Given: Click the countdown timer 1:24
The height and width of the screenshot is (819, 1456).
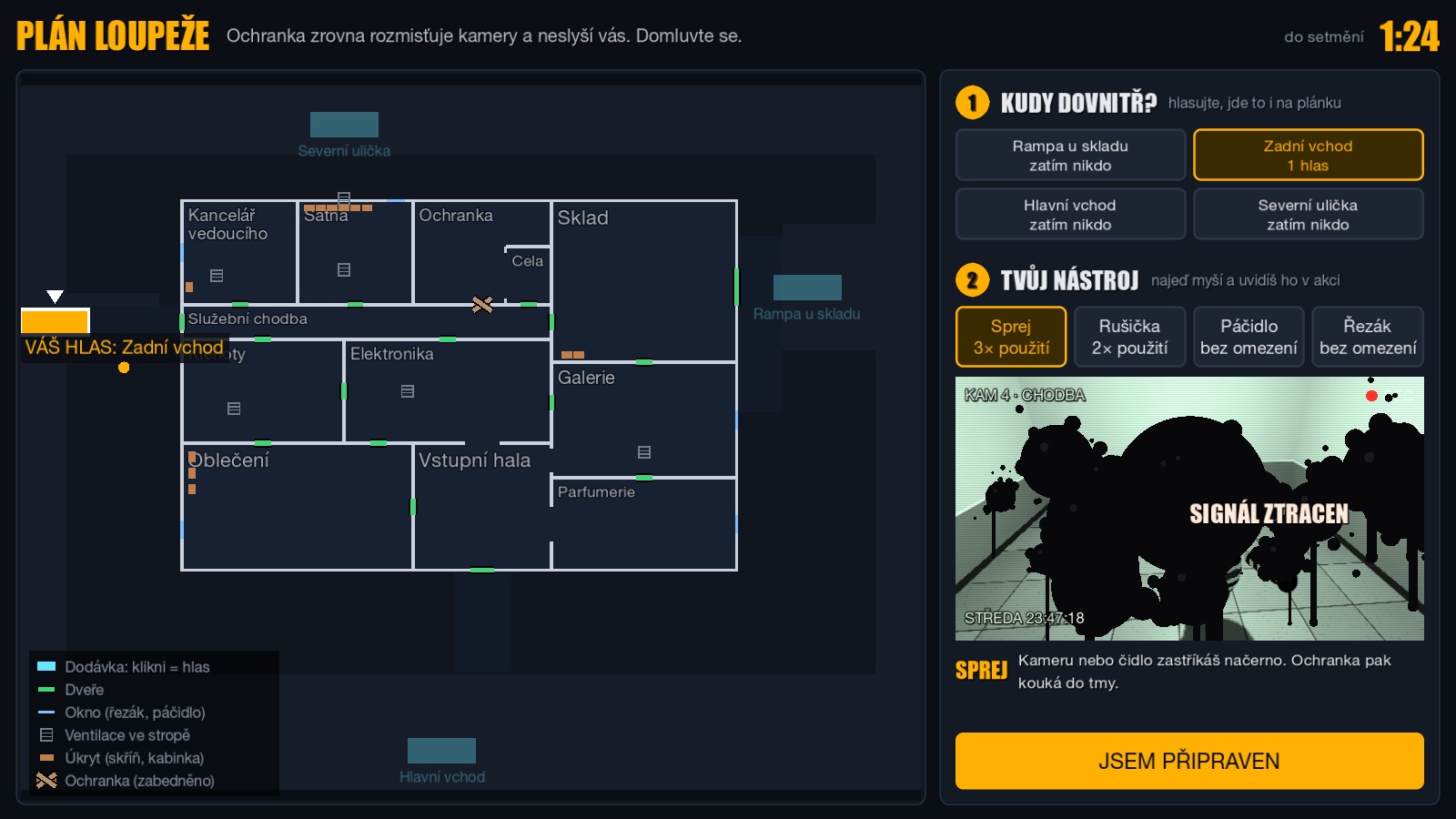Looking at the screenshot, I should point(1409,37).
